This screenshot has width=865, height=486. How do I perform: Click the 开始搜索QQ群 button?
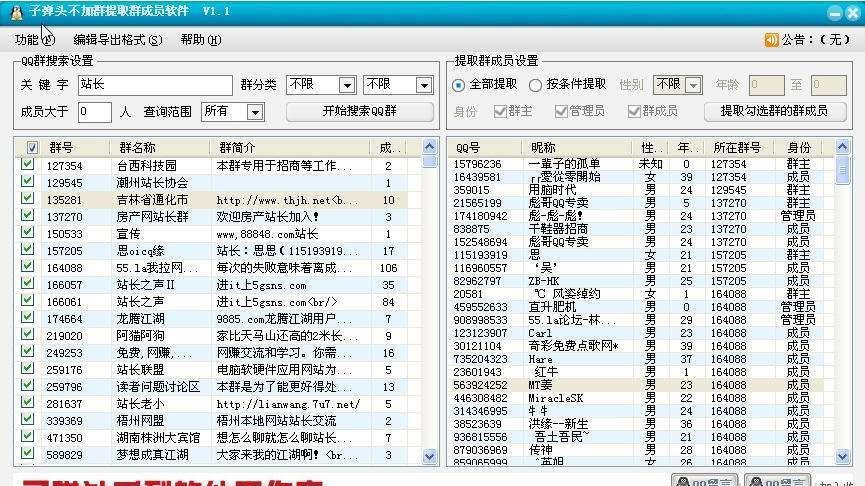(360, 111)
